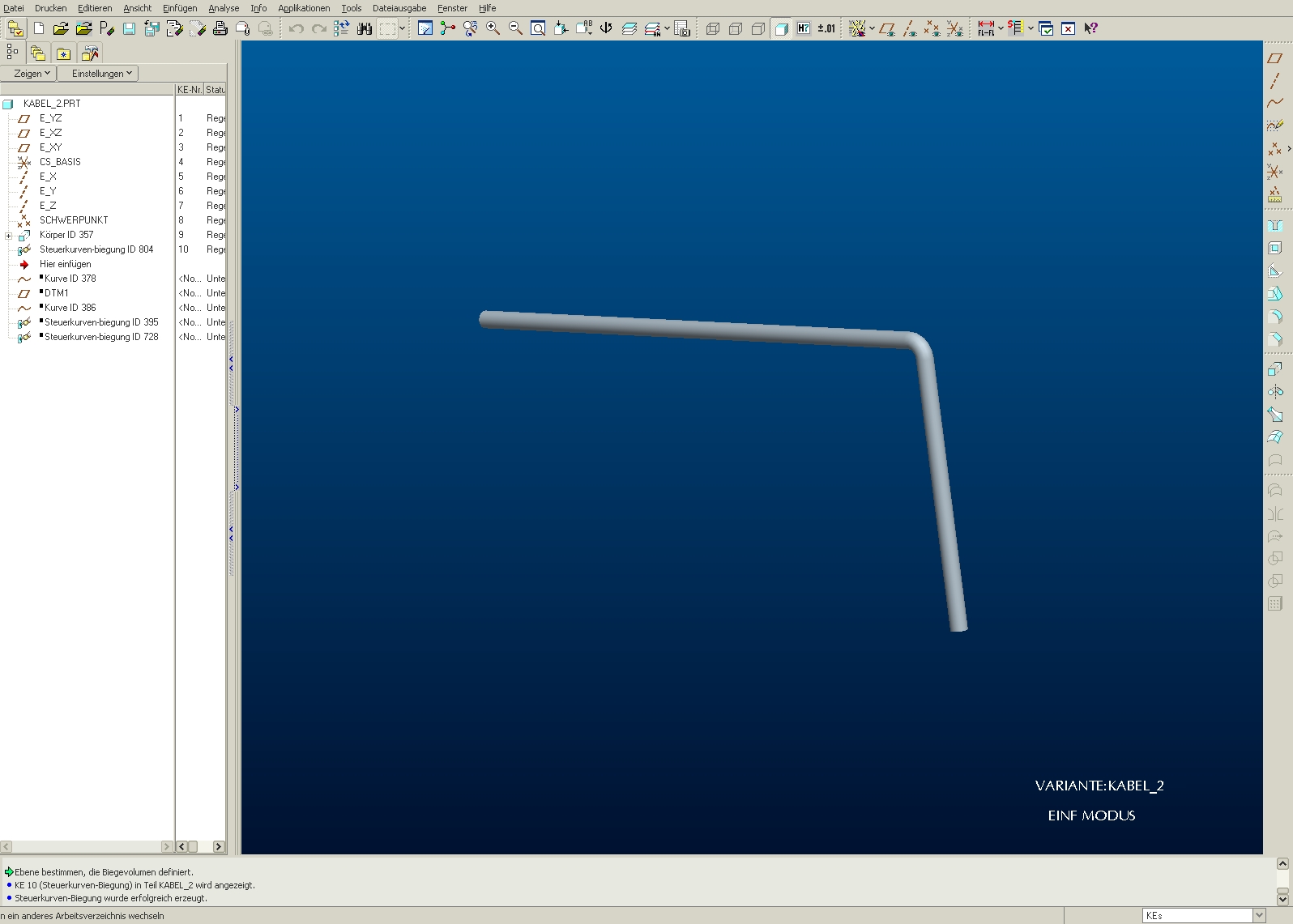The image size is (1293, 924).
Task: Select the SCHWERPUNKT feature in tree
Action: coord(74,220)
